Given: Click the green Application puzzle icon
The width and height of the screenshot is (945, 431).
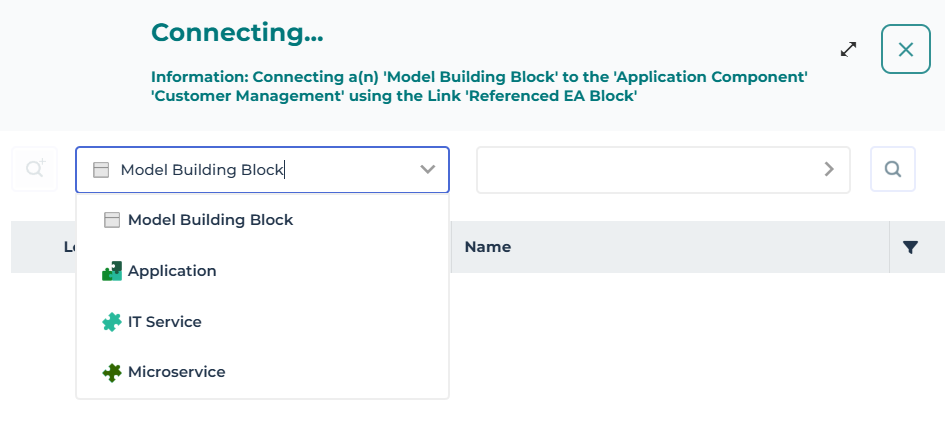Looking at the screenshot, I should coord(112,271).
